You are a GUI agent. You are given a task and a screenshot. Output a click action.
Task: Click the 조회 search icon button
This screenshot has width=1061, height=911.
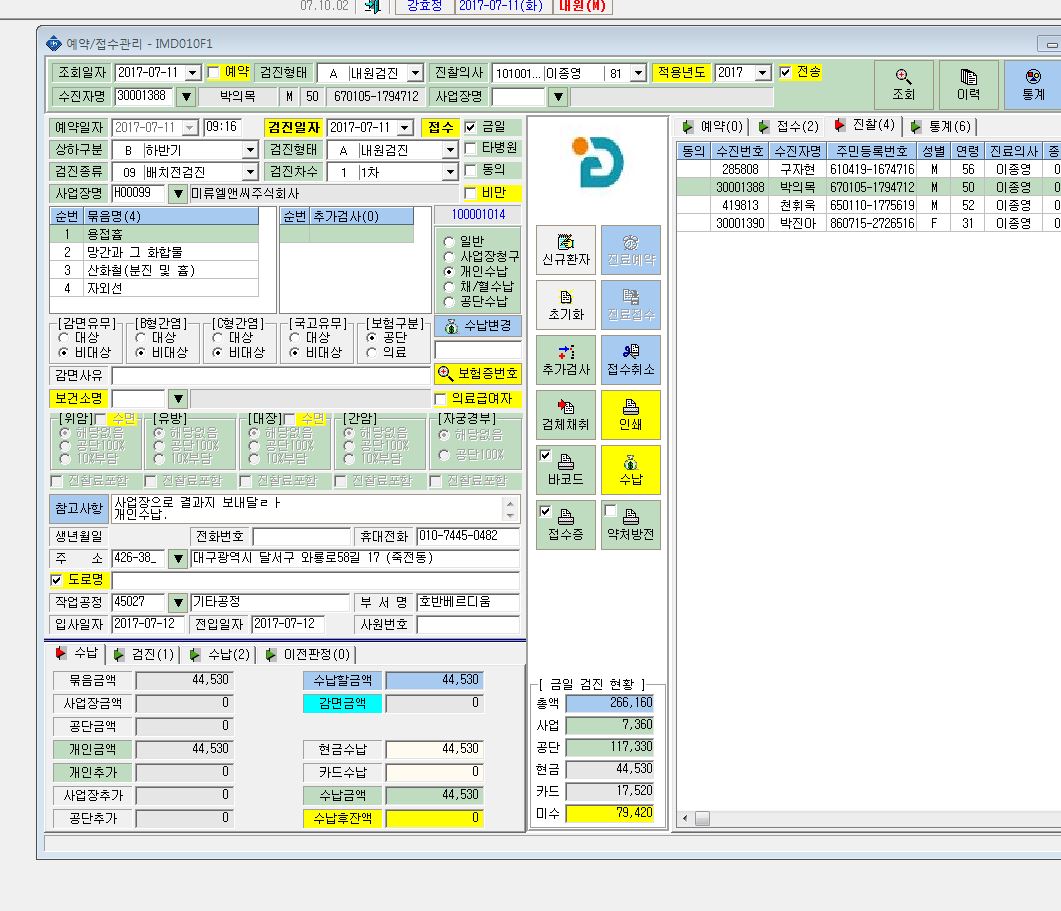(903, 85)
